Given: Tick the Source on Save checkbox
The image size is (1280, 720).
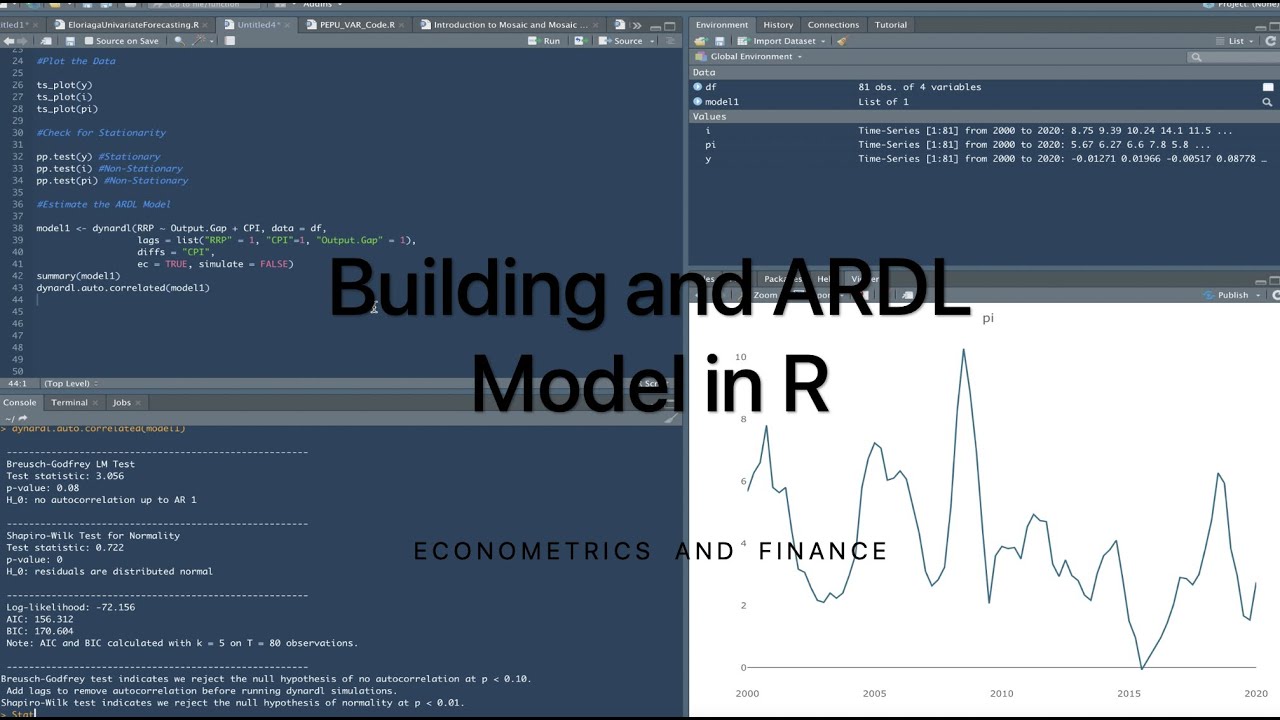Looking at the screenshot, I should click(89, 41).
